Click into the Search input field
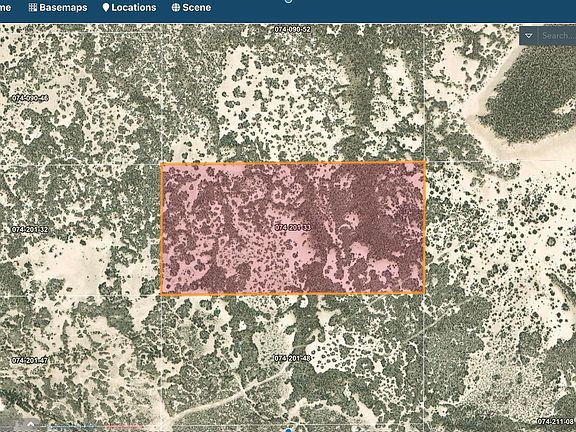 558,36
